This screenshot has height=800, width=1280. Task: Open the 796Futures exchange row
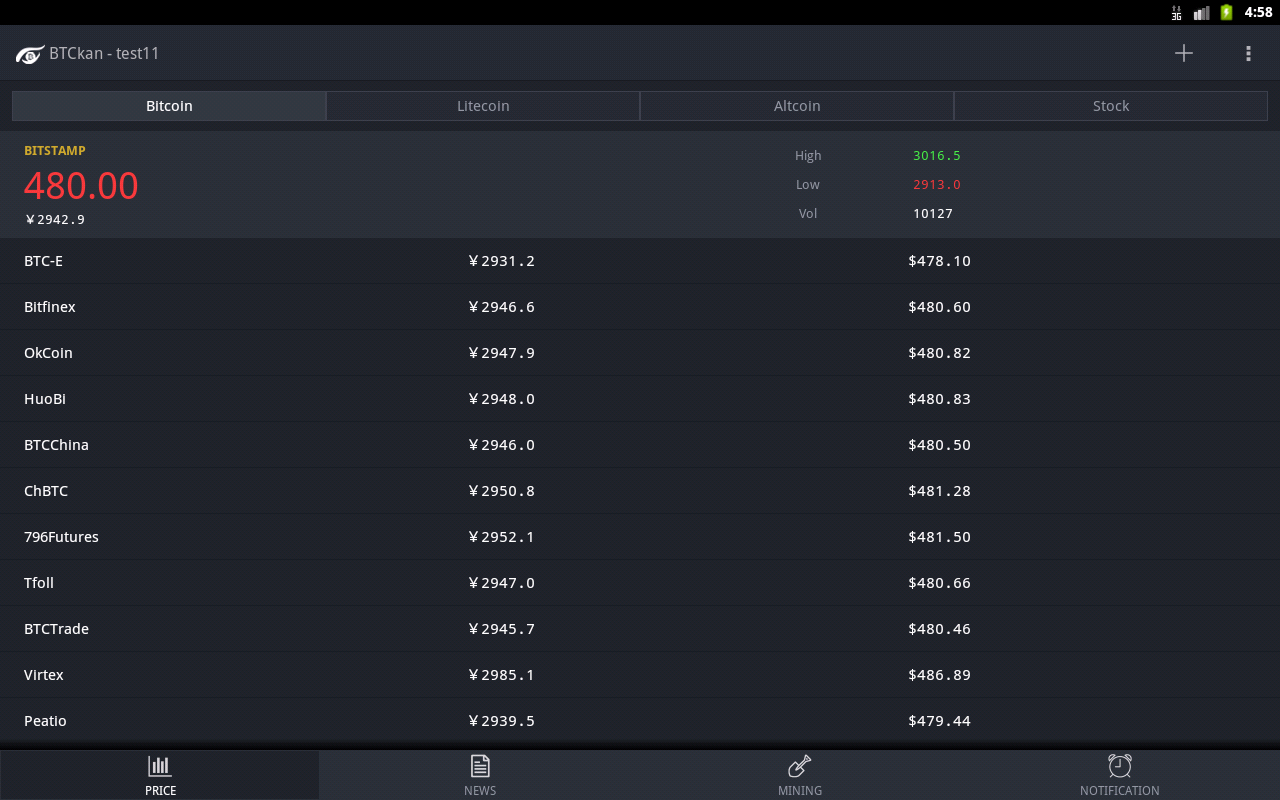(640, 537)
